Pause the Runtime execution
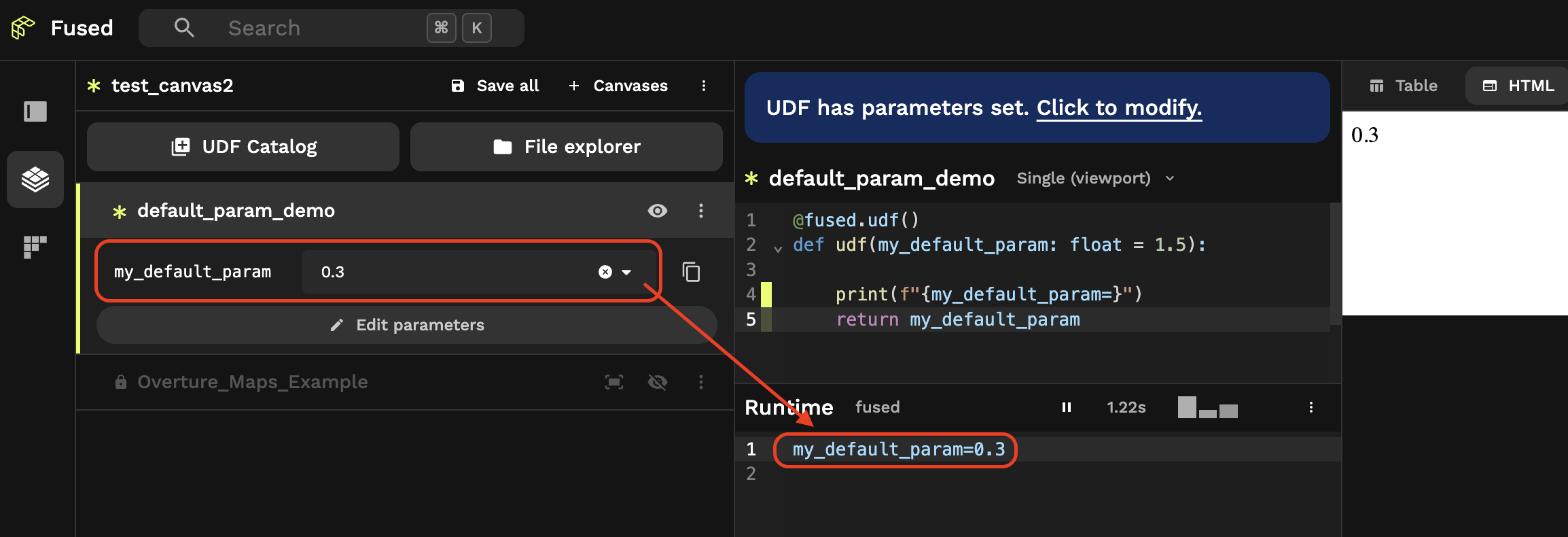Viewport: 1568px width, 537px height. tap(1066, 407)
